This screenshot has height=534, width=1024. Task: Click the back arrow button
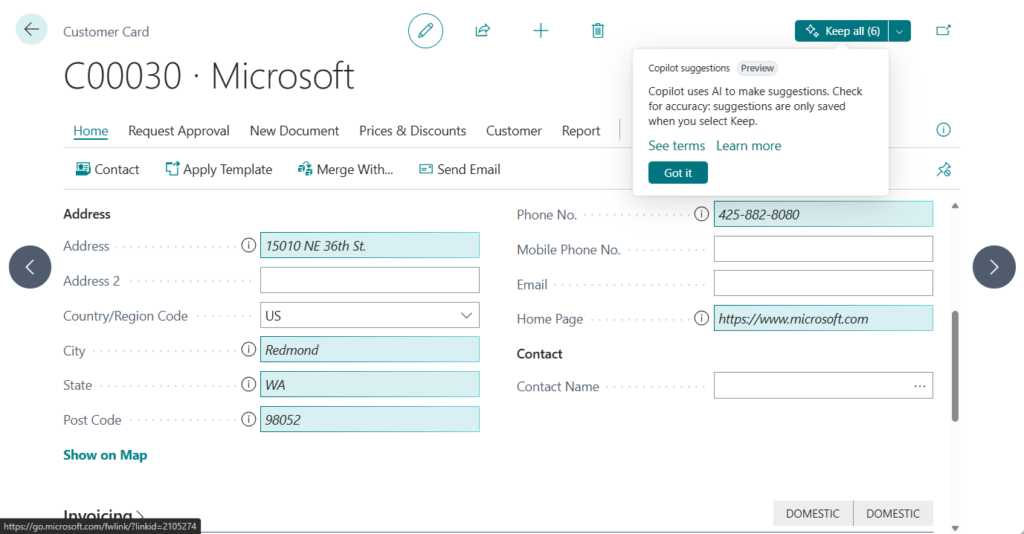click(31, 30)
